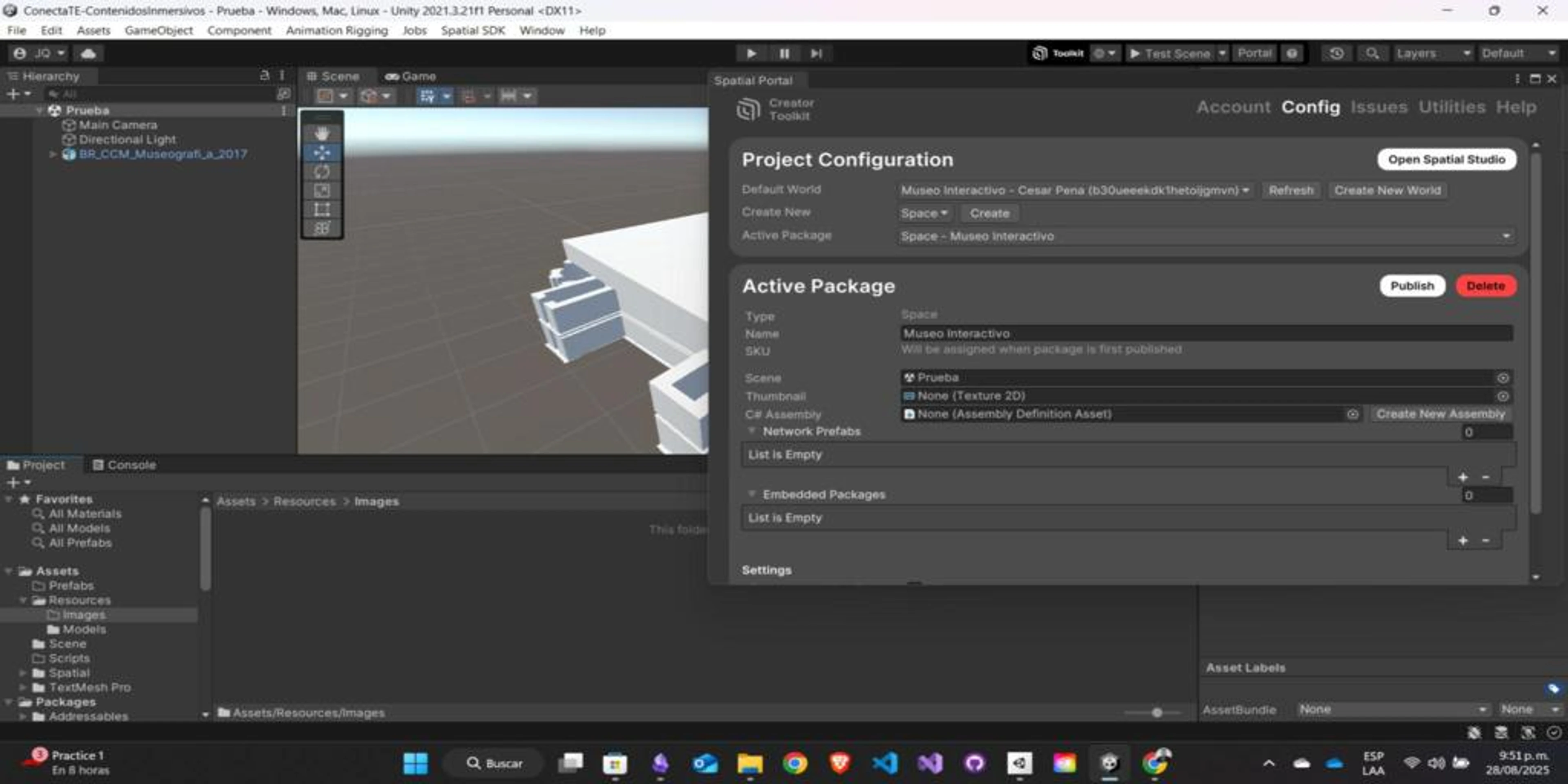Pick a texture via Thumbnail field selector
This screenshot has width=1568, height=784.
[x=1502, y=396]
